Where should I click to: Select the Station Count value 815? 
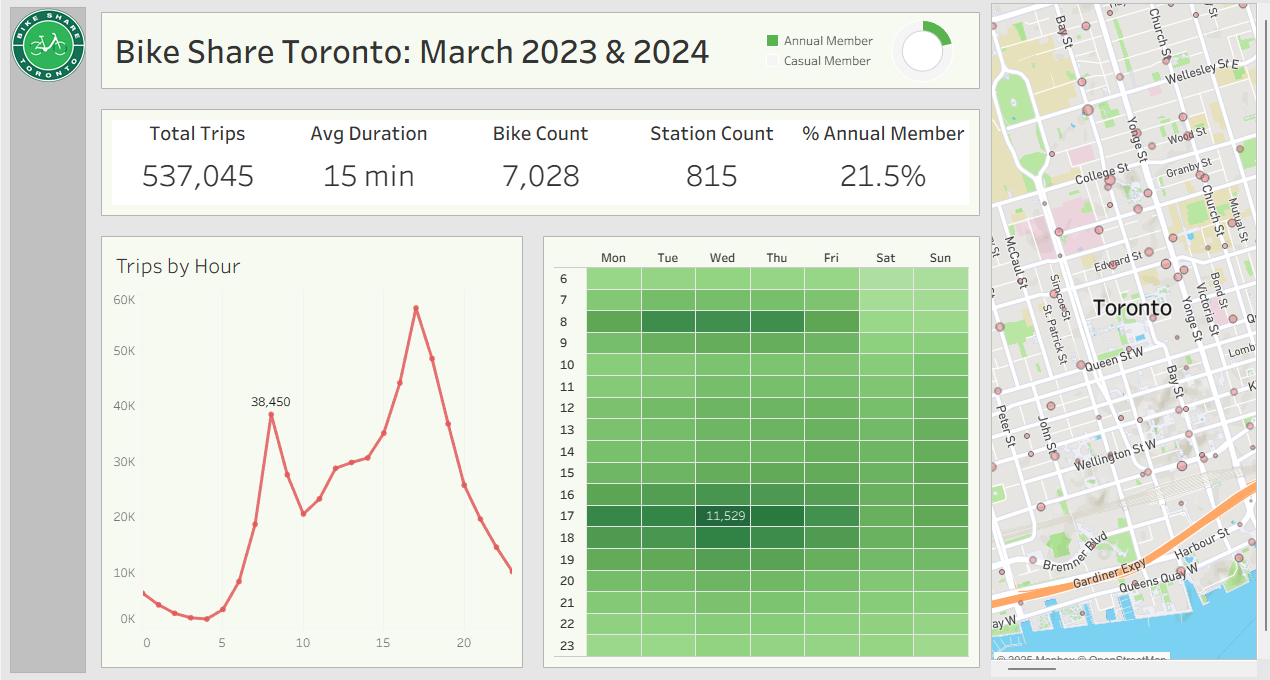(711, 177)
